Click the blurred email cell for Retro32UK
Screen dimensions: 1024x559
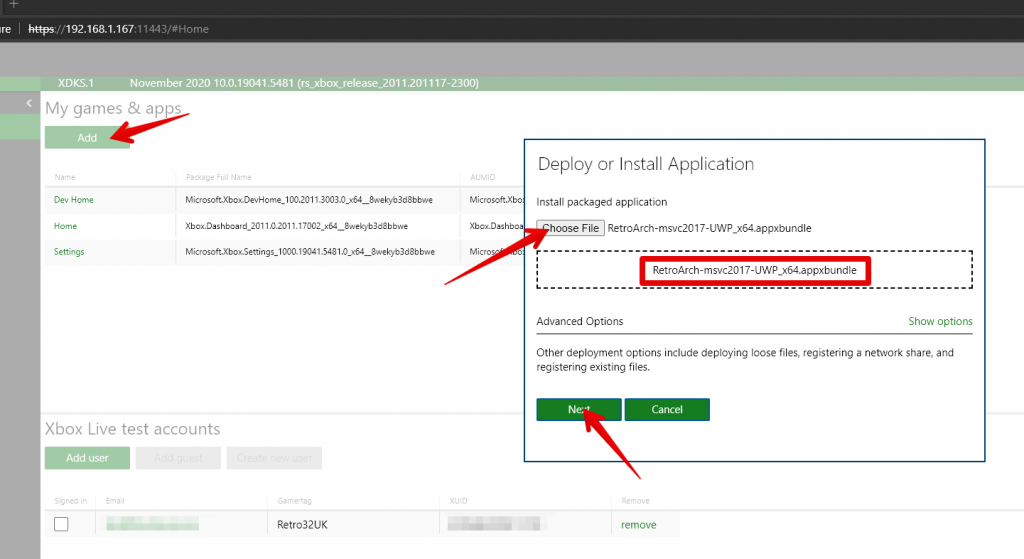[153, 524]
